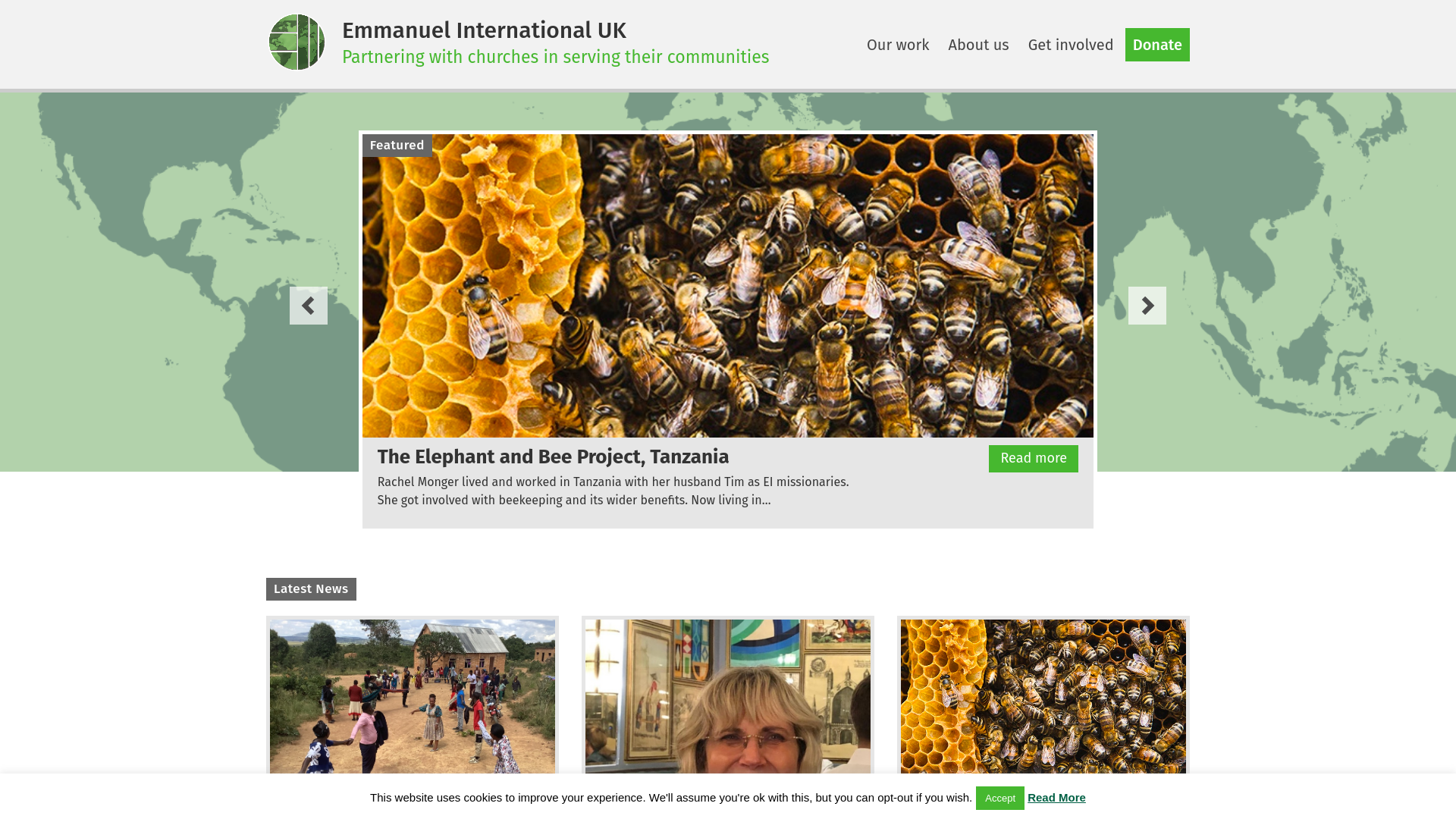Click Read more on the featured article
Image resolution: width=1456 pixels, height=819 pixels.
click(1034, 459)
